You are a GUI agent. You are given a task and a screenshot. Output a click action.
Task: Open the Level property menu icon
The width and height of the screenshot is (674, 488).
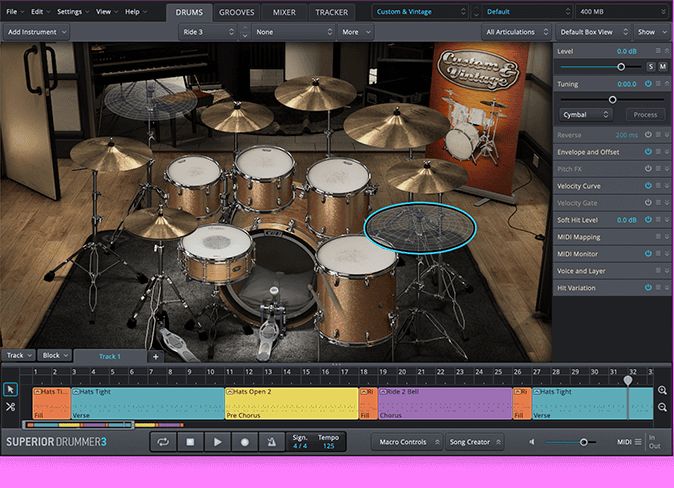tap(658, 51)
